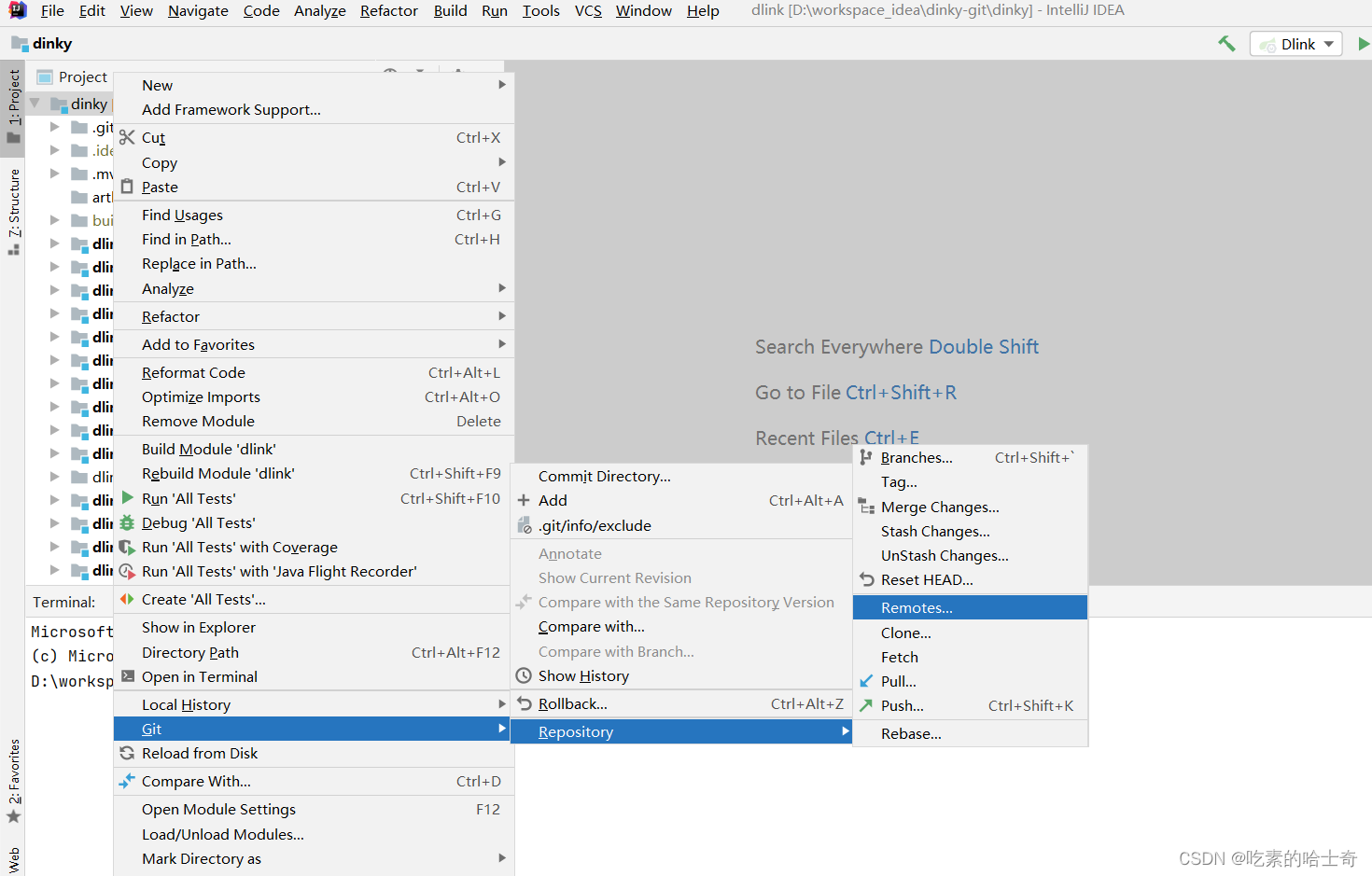Choose Build Module 'dlink' menu item

[312, 449]
